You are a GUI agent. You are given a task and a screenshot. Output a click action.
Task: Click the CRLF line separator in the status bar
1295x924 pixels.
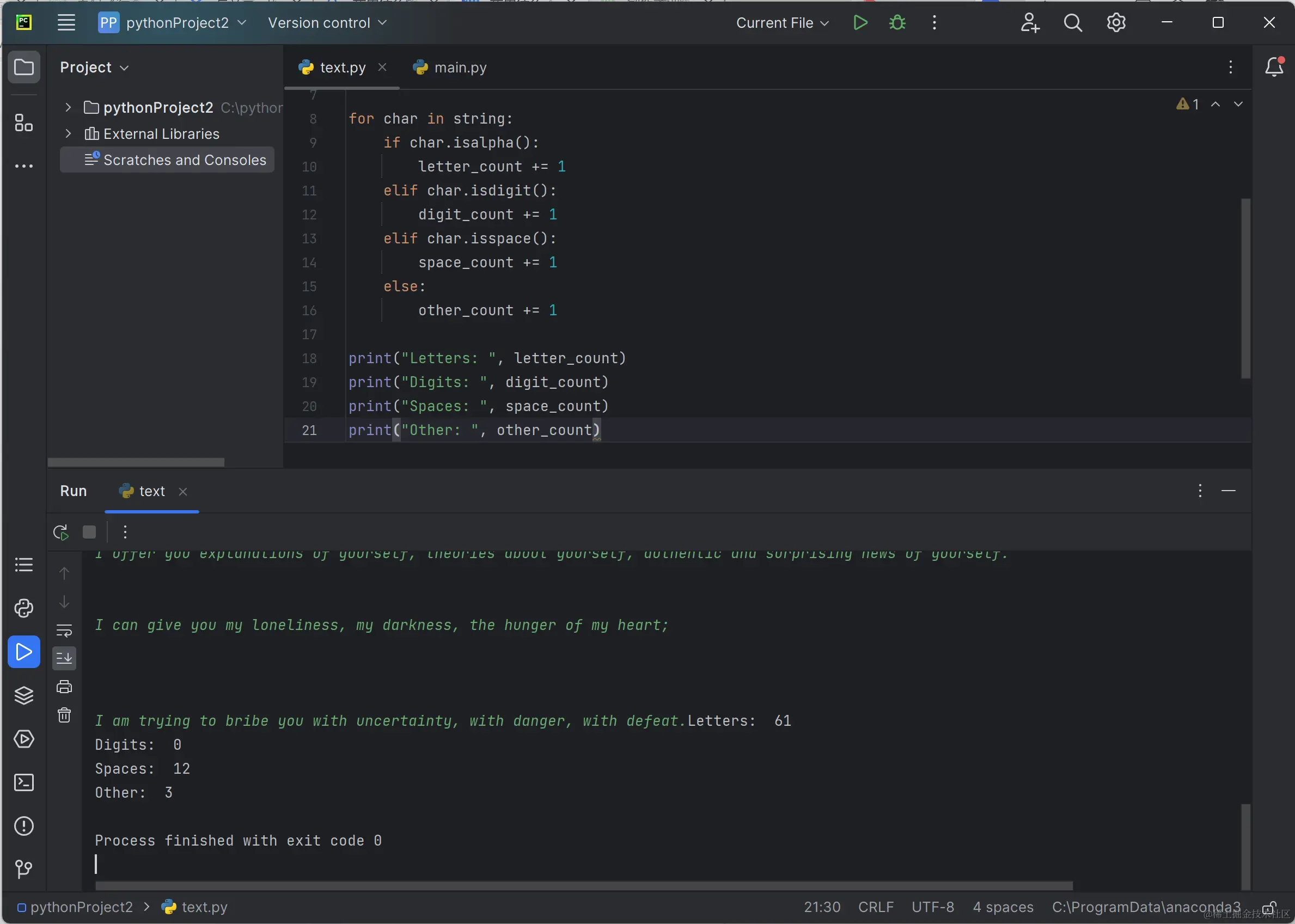click(x=876, y=907)
